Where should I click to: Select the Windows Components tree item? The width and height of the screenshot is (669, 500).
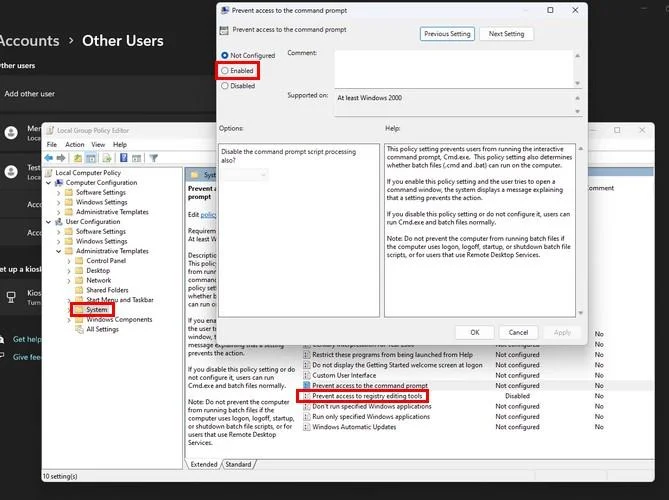click(119, 320)
